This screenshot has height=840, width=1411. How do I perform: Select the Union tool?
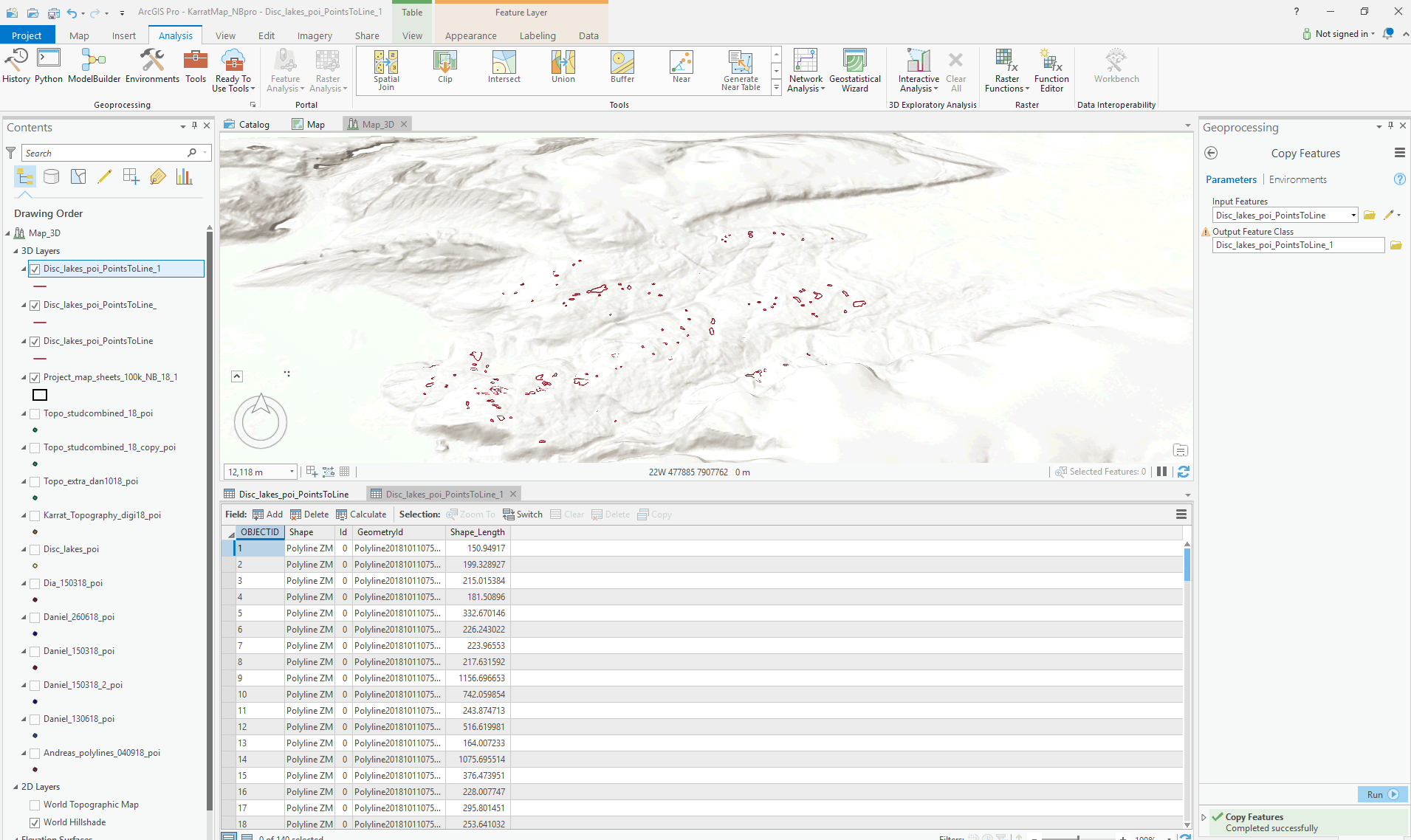click(x=563, y=67)
